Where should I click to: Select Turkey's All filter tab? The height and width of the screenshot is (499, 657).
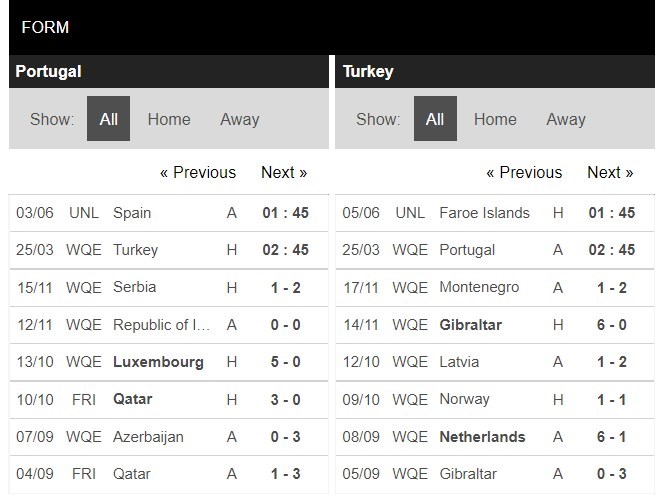pyautogui.click(x=435, y=119)
